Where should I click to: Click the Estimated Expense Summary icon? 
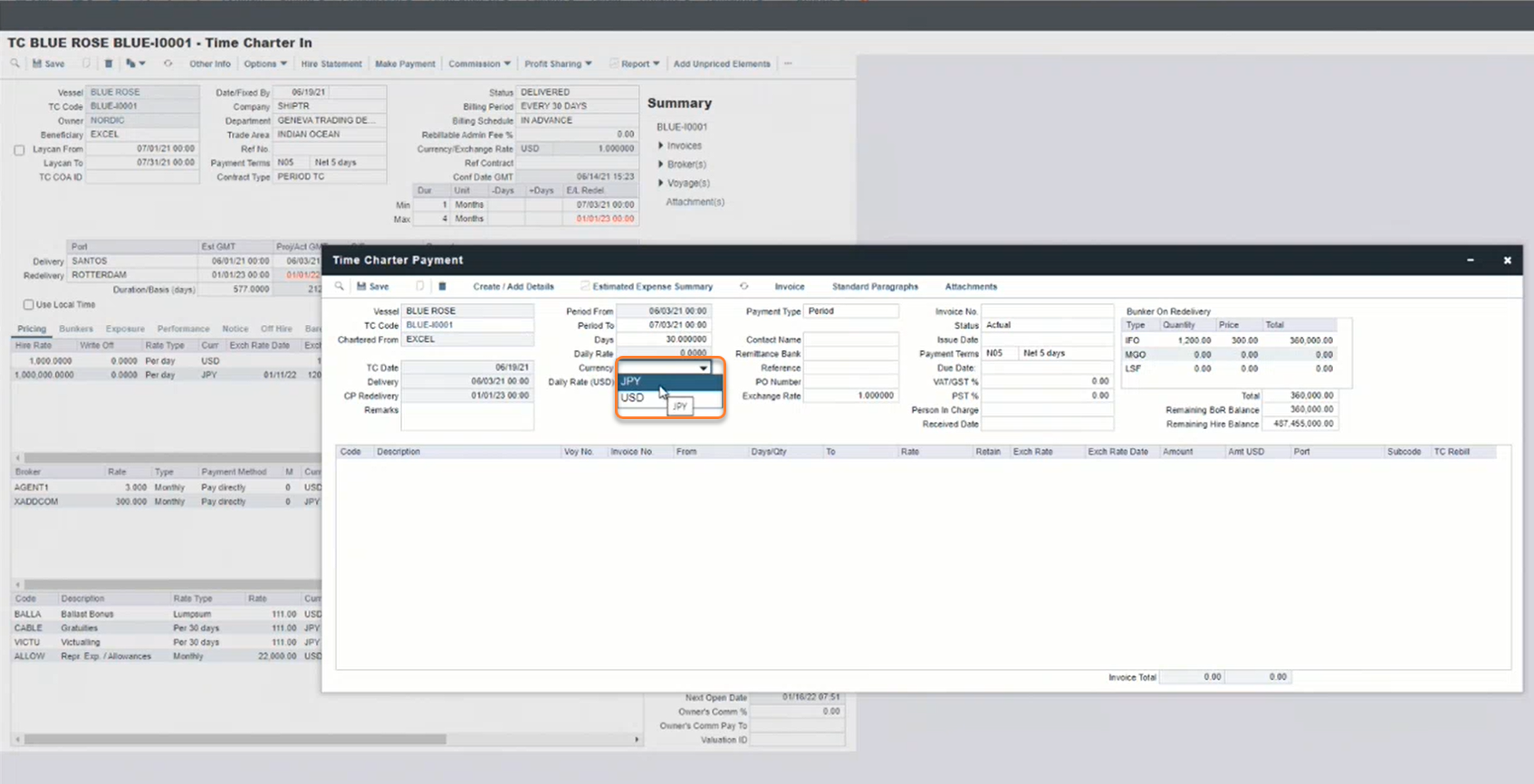[584, 286]
